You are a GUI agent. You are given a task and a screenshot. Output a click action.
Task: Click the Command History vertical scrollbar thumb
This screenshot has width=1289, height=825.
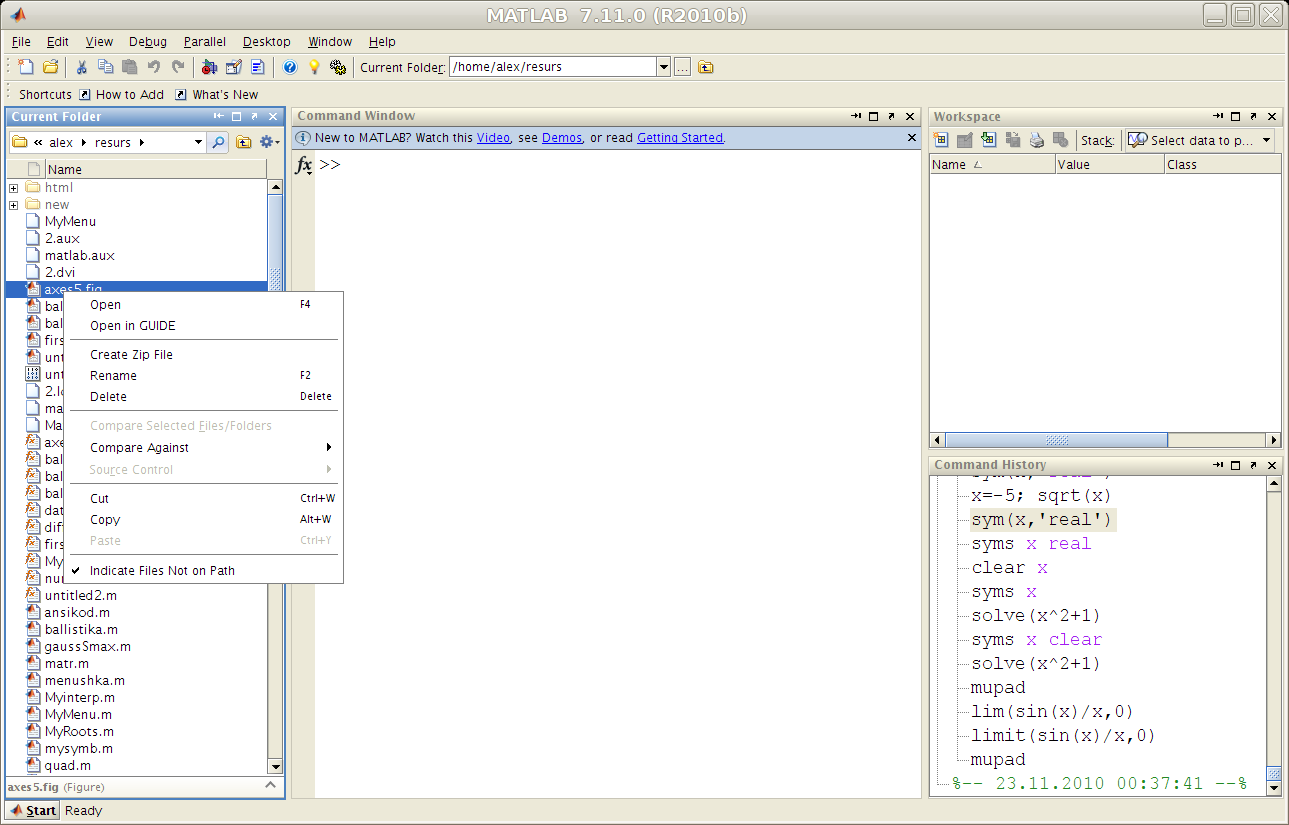pos(1273,774)
